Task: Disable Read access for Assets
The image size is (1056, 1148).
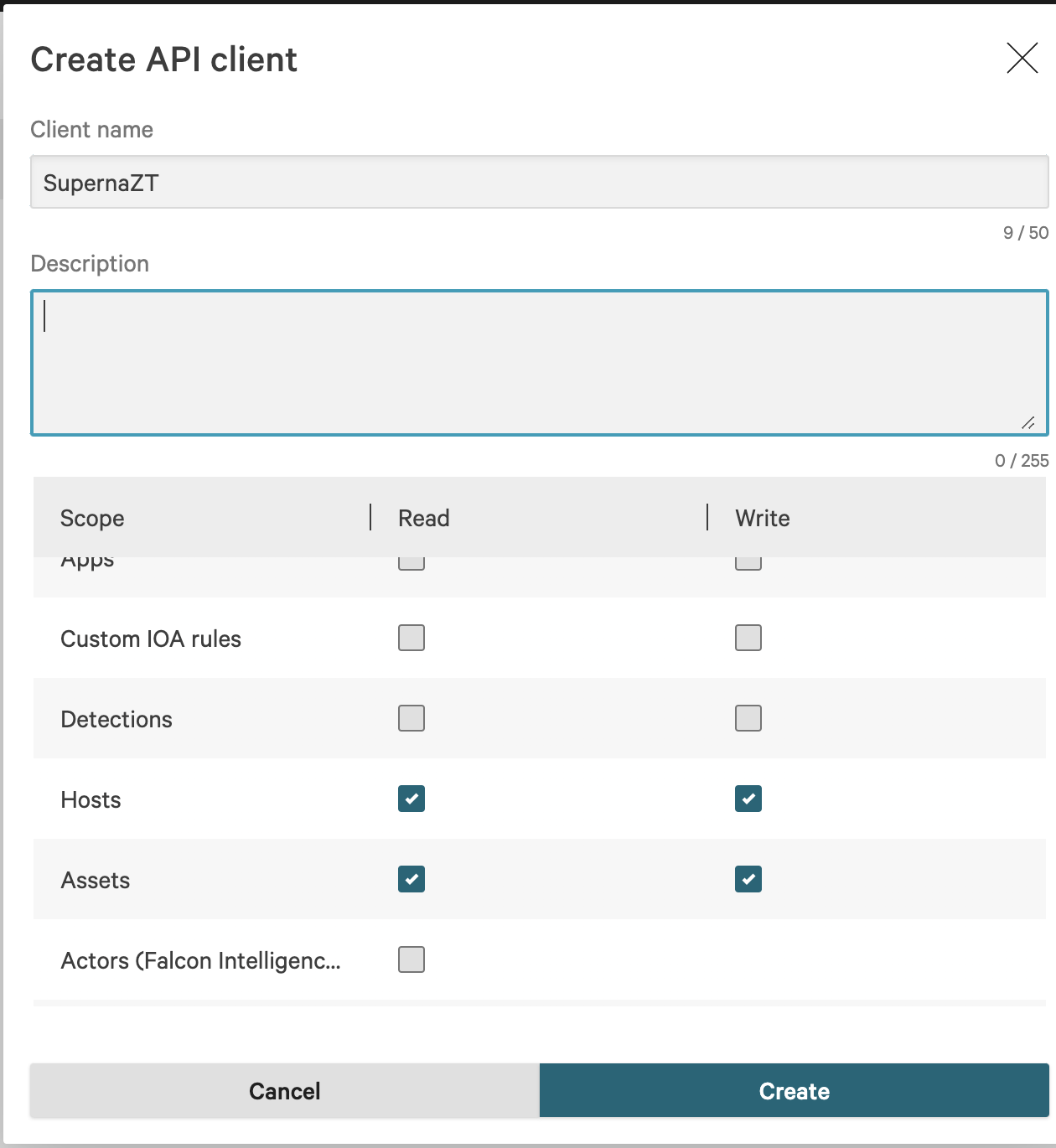Action: pos(411,879)
